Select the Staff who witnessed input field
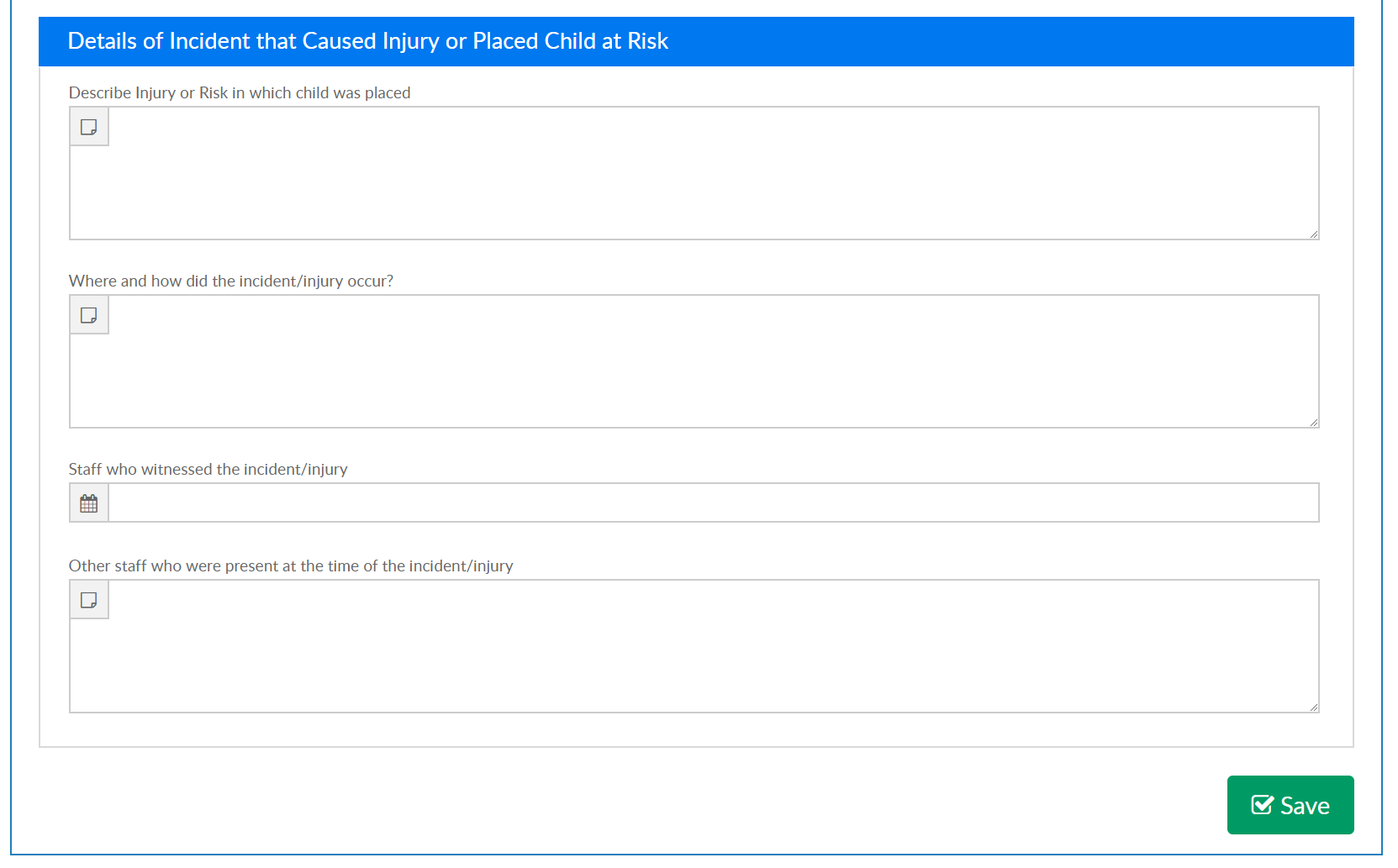 713,502
